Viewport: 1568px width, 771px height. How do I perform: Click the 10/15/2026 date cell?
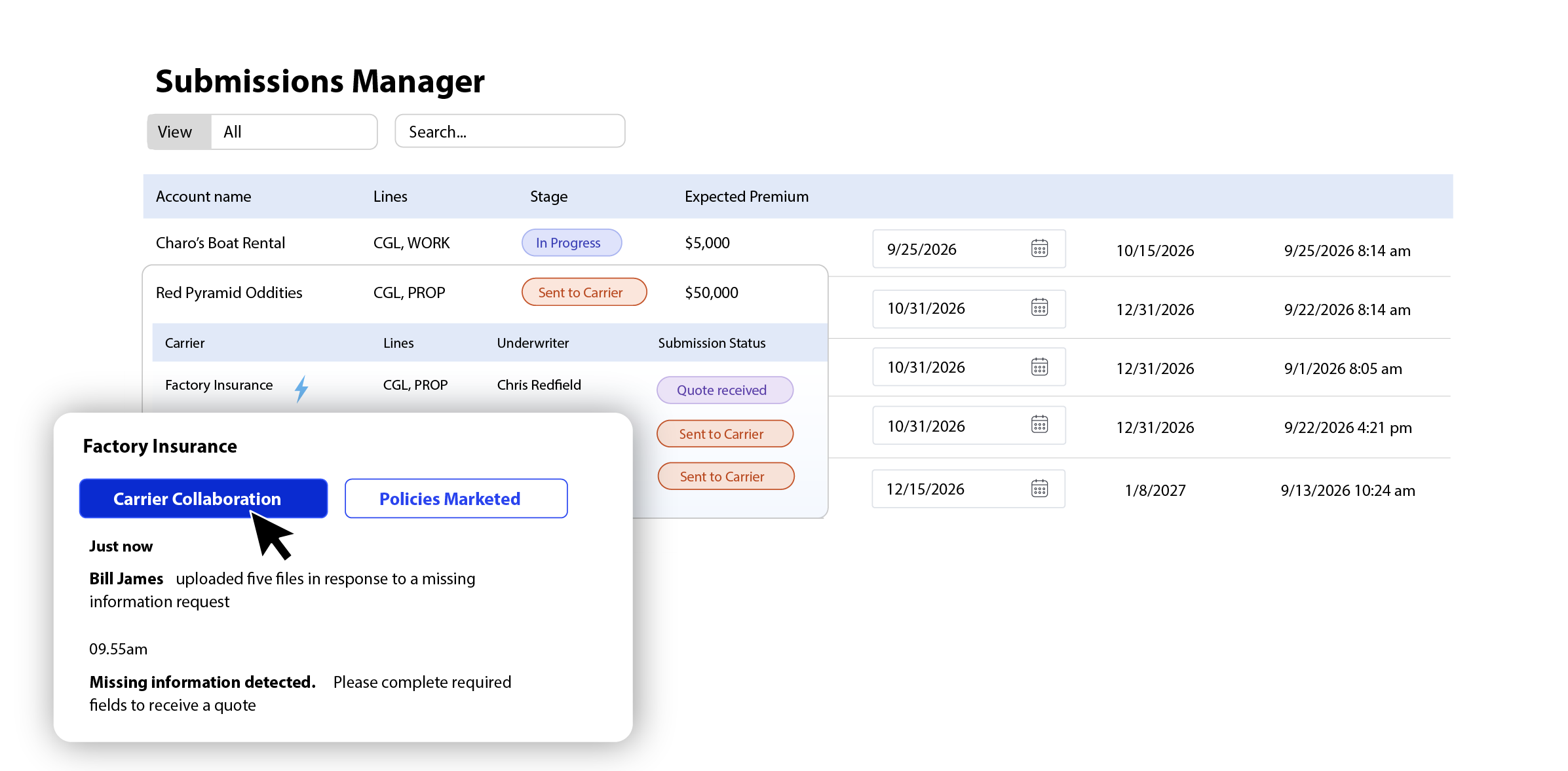point(1155,251)
